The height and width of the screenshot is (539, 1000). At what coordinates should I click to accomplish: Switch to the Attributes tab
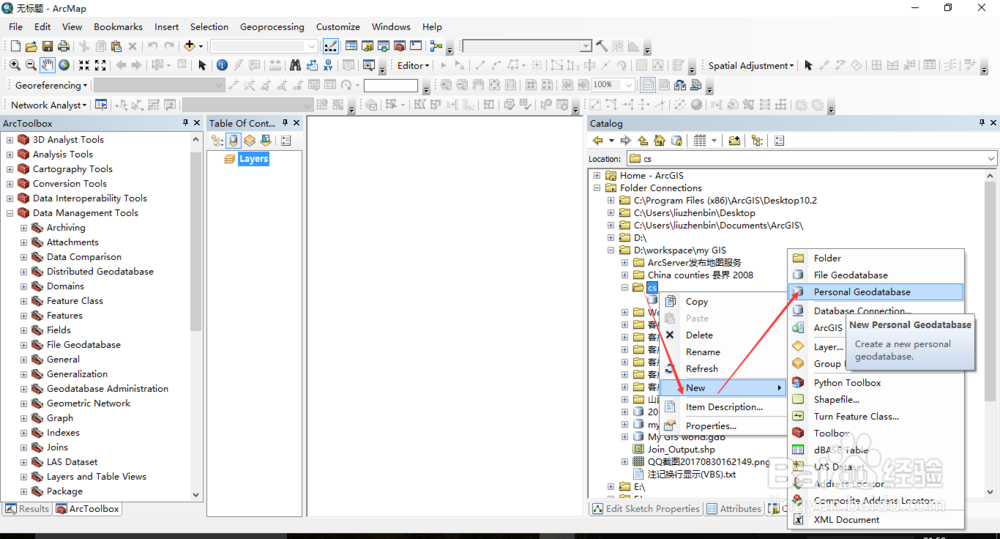click(x=733, y=508)
